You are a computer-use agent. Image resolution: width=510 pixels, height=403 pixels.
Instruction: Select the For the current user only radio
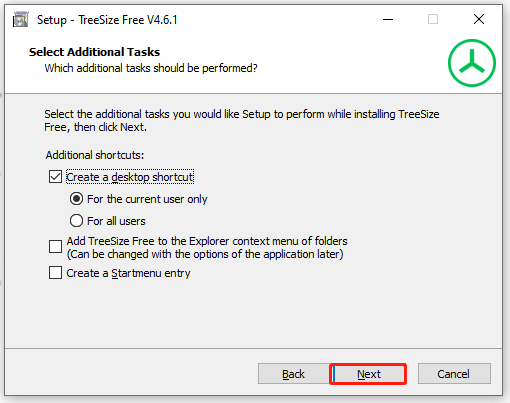pos(76,199)
